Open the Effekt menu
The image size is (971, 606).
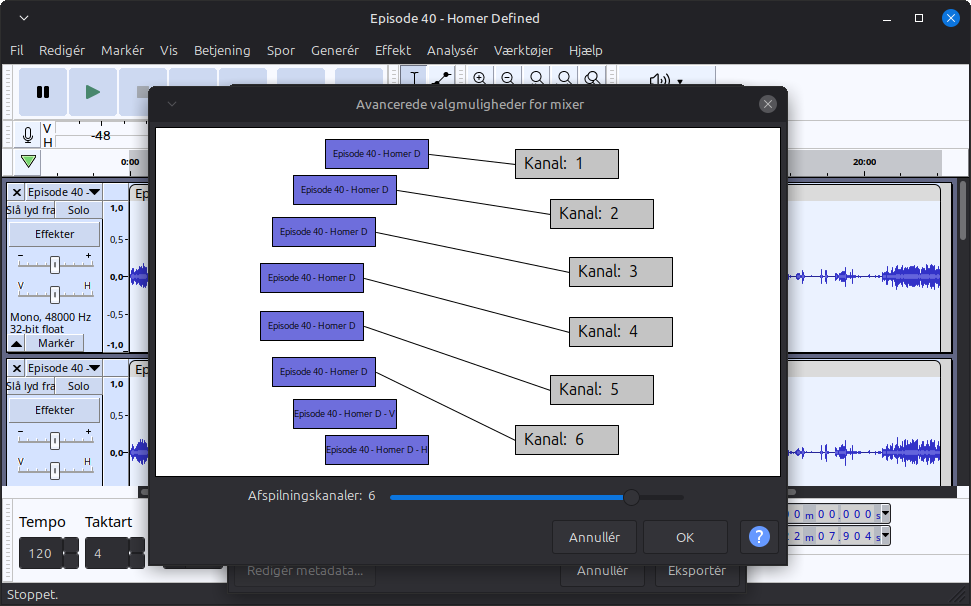392,50
